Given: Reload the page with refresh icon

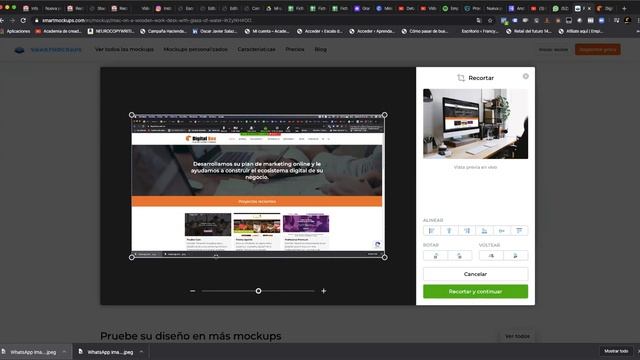Looking at the screenshot, I should point(23,20).
